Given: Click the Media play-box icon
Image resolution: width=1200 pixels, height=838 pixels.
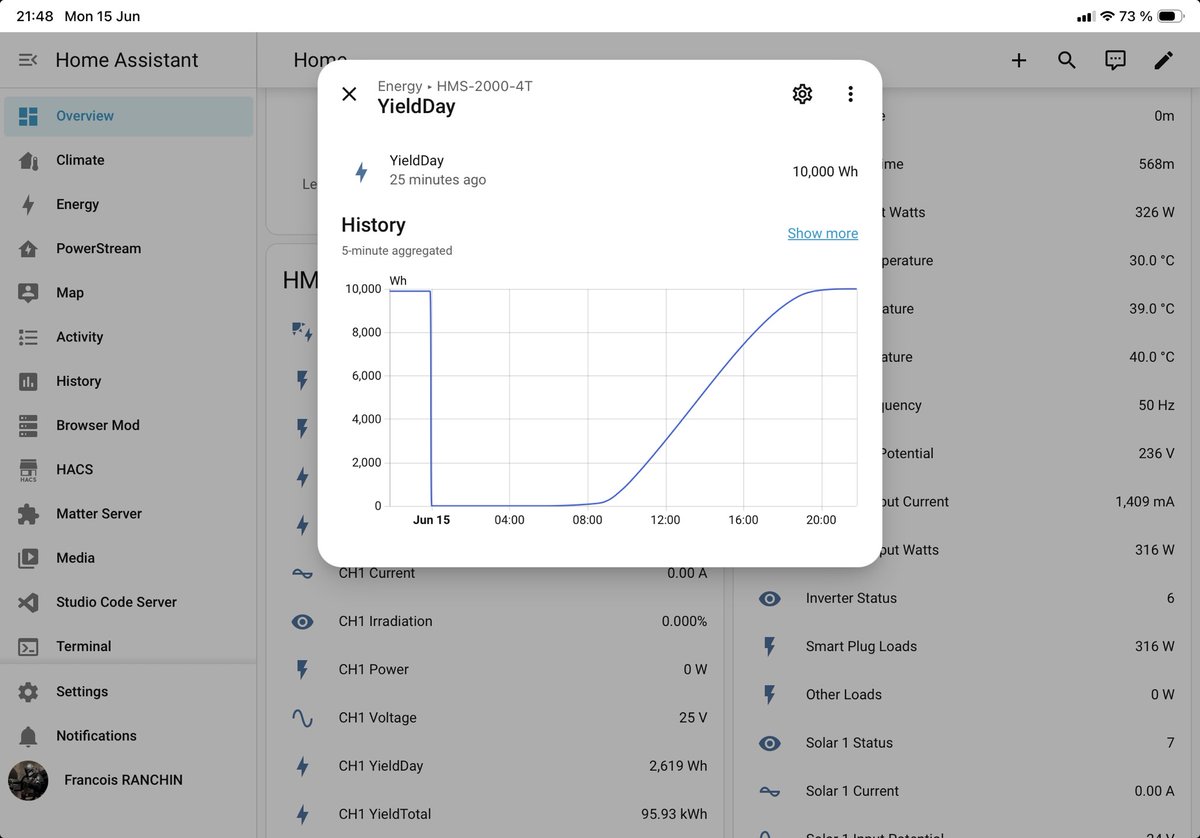Looking at the screenshot, I should pyautogui.click(x=28, y=558).
